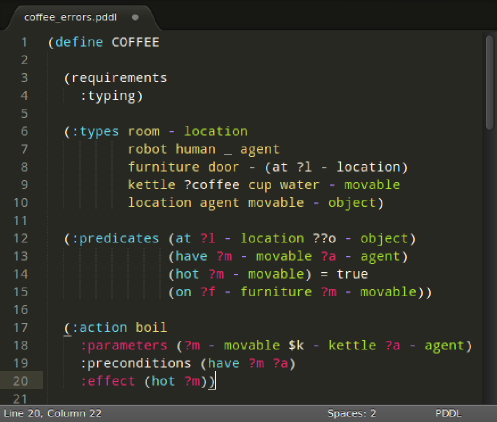
Task: Click the action name boil
Action: [151, 328]
